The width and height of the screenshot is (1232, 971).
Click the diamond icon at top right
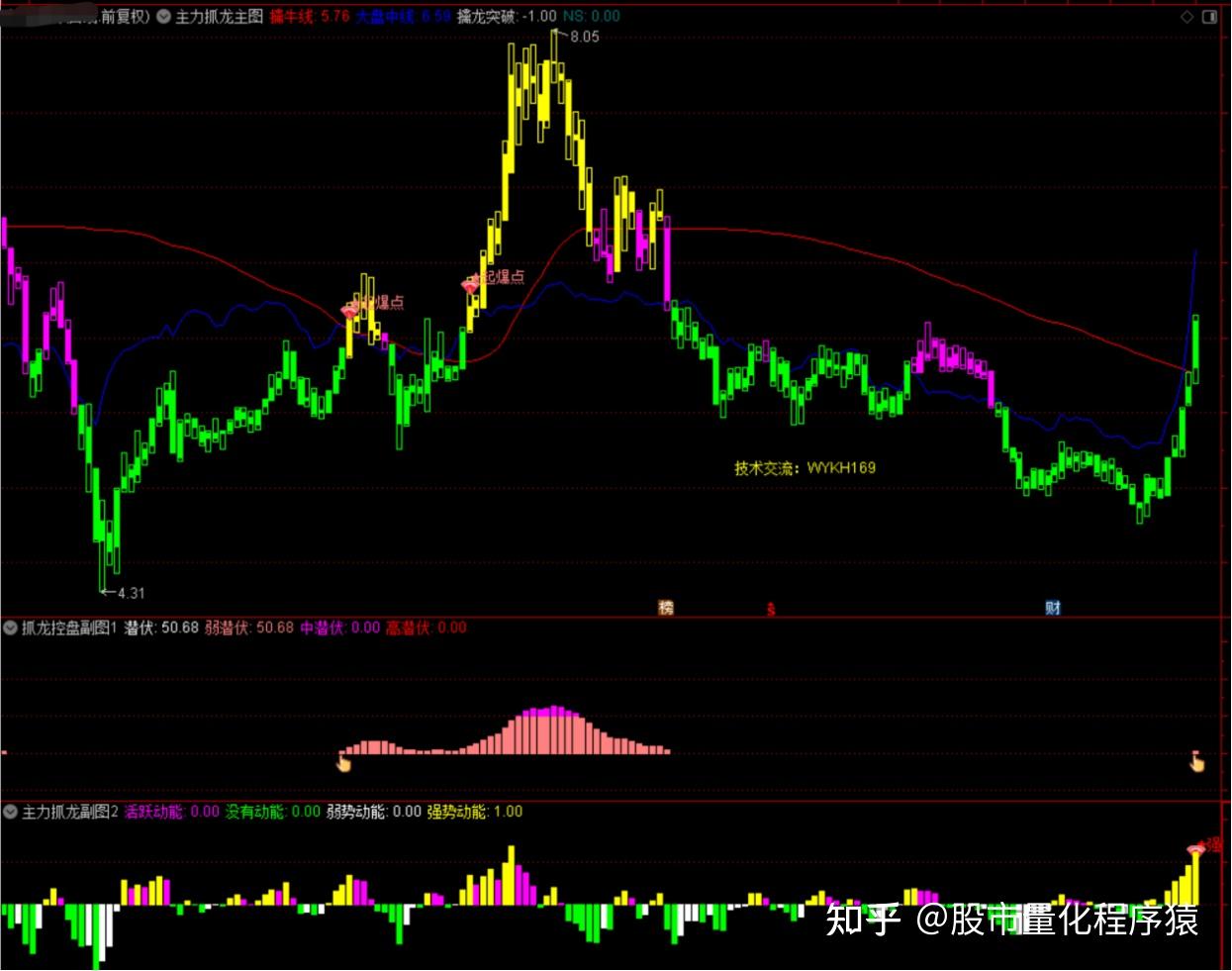[x=1187, y=16]
